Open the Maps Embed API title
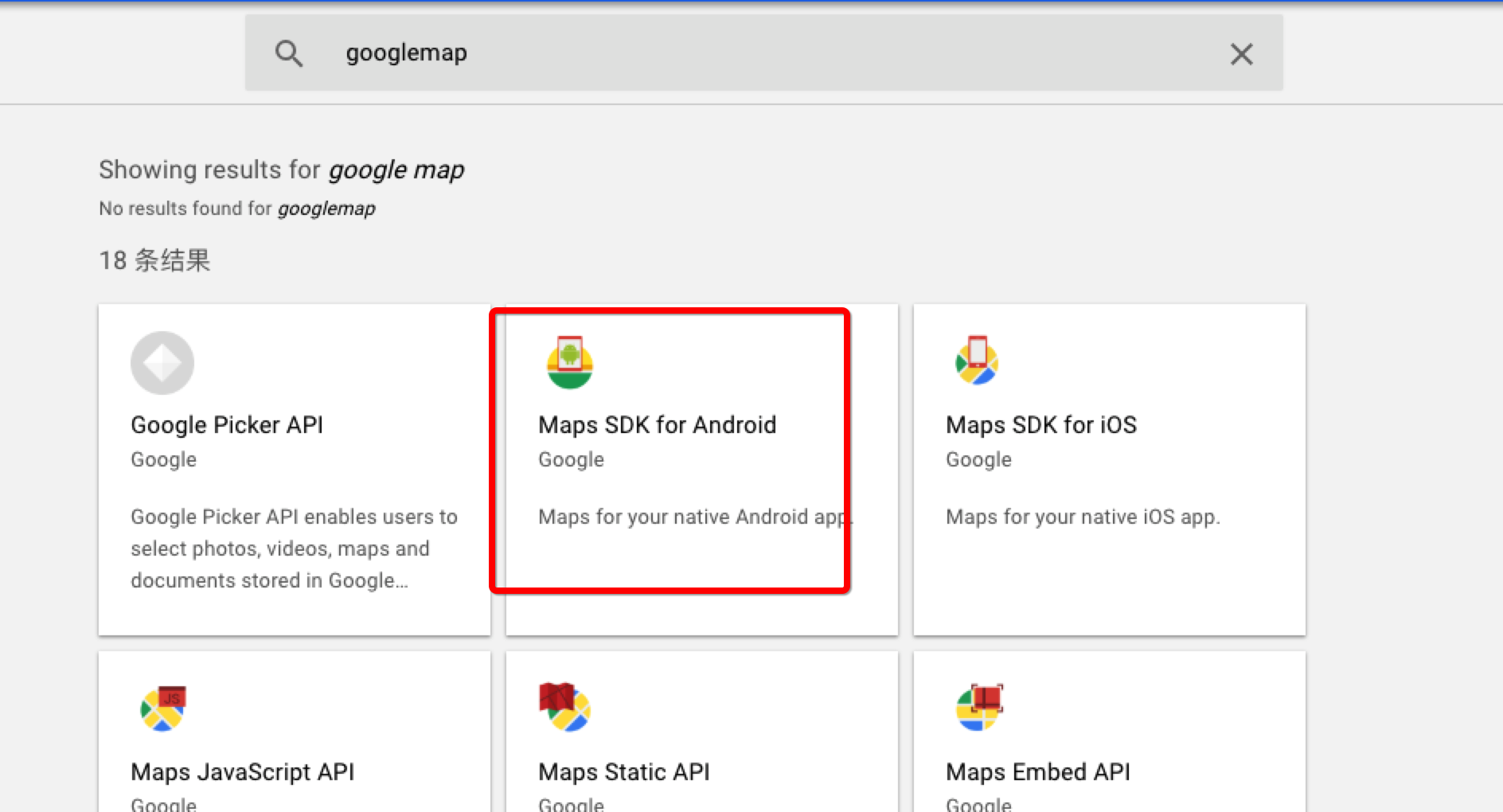Viewport: 1503px width, 812px height. click(x=1038, y=772)
